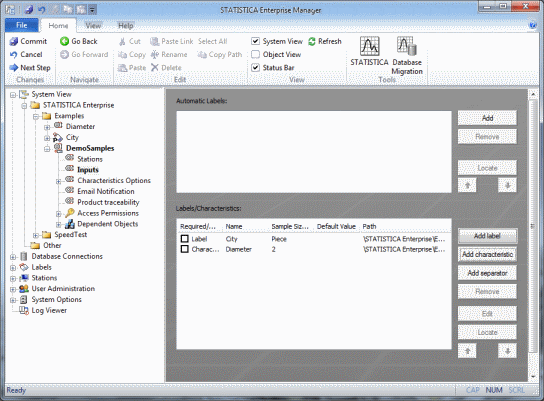Viewport: 544px width, 401px height.
Task: Switch to the View ribbon tab
Action: point(93,26)
